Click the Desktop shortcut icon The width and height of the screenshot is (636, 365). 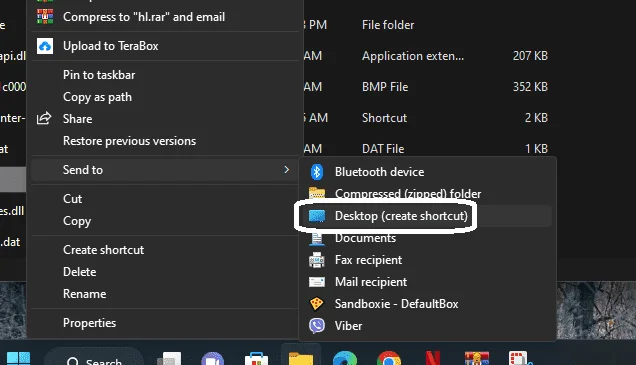(317, 216)
